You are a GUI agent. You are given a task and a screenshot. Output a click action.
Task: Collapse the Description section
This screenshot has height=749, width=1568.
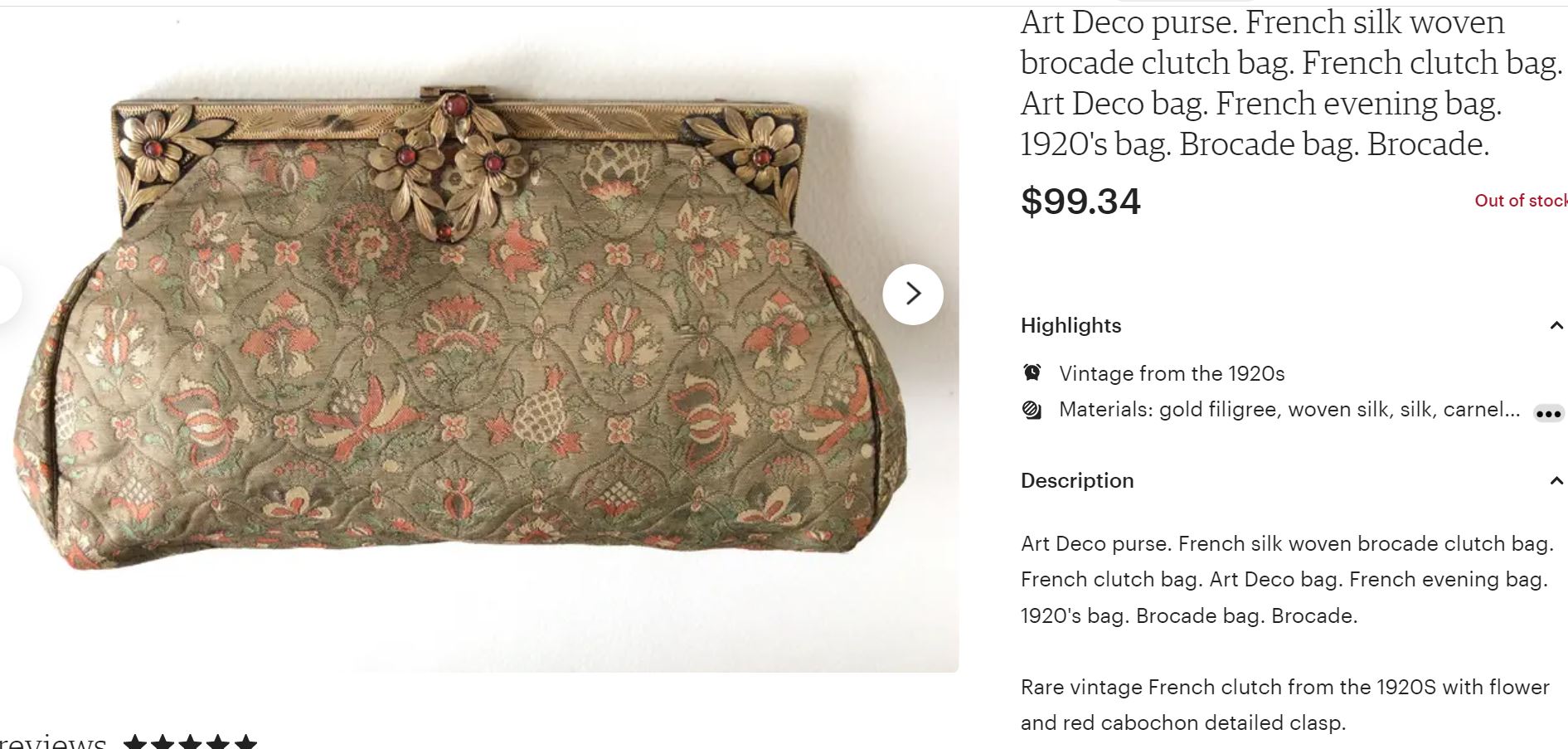click(1557, 481)
